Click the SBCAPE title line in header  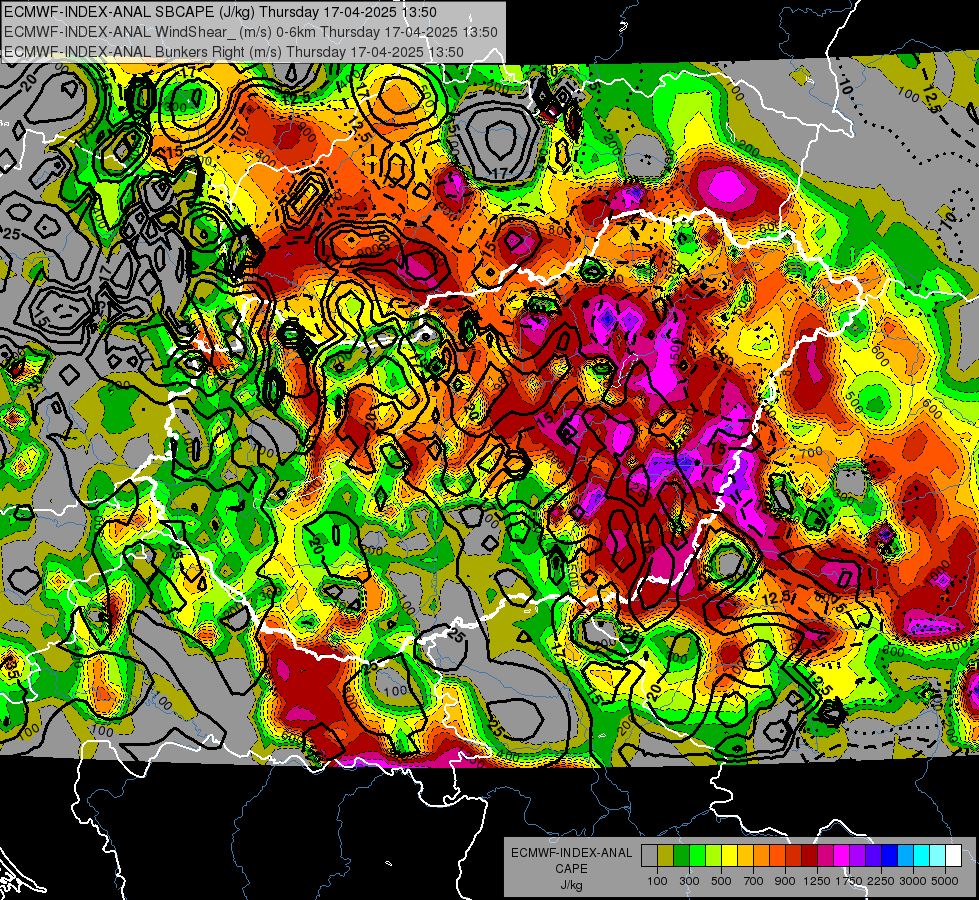[220, 12]
